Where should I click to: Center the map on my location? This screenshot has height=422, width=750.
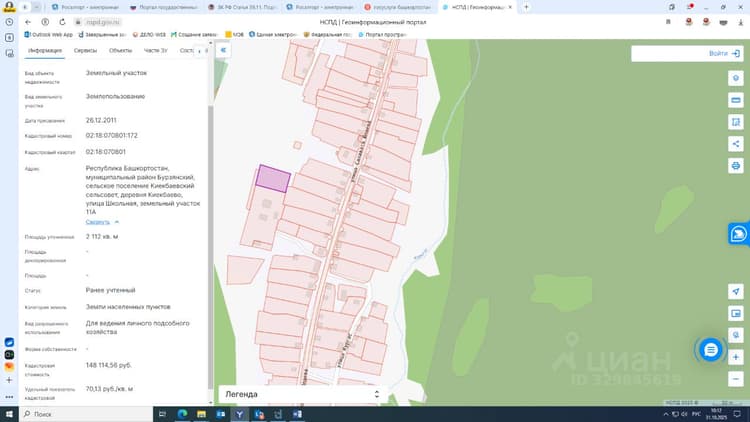pos(736,291)
